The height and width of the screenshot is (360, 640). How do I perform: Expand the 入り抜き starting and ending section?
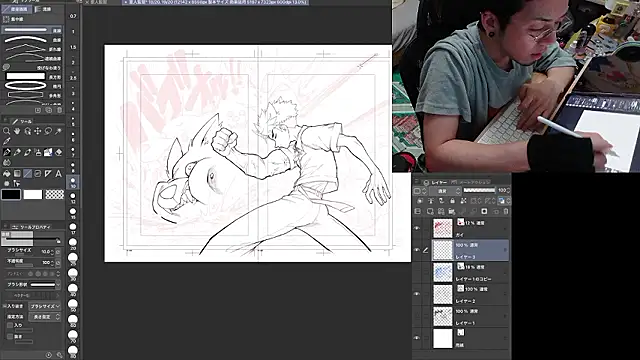(4, 306)
